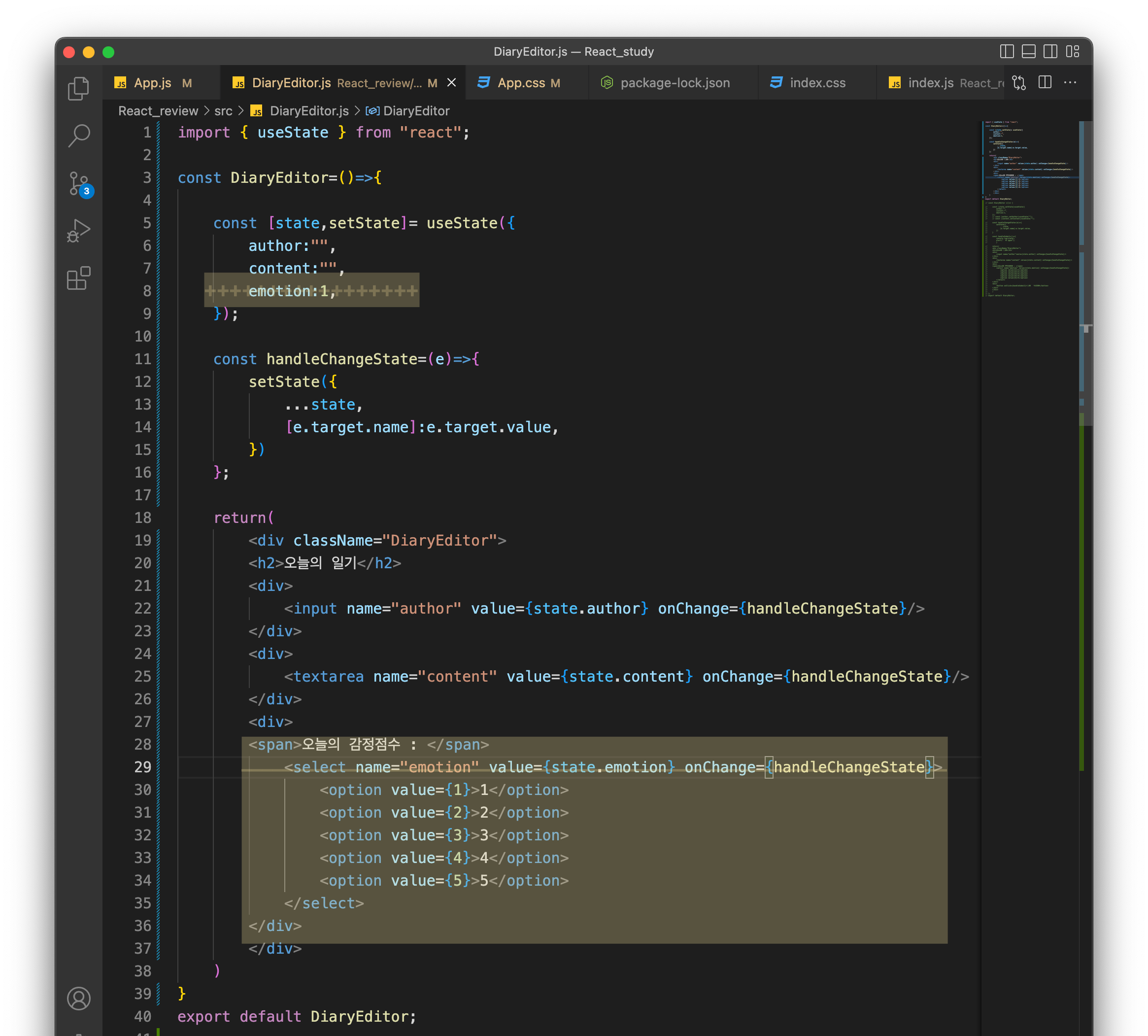Open Run and Debug view
1148x1036 pixels.
point(78,231)
